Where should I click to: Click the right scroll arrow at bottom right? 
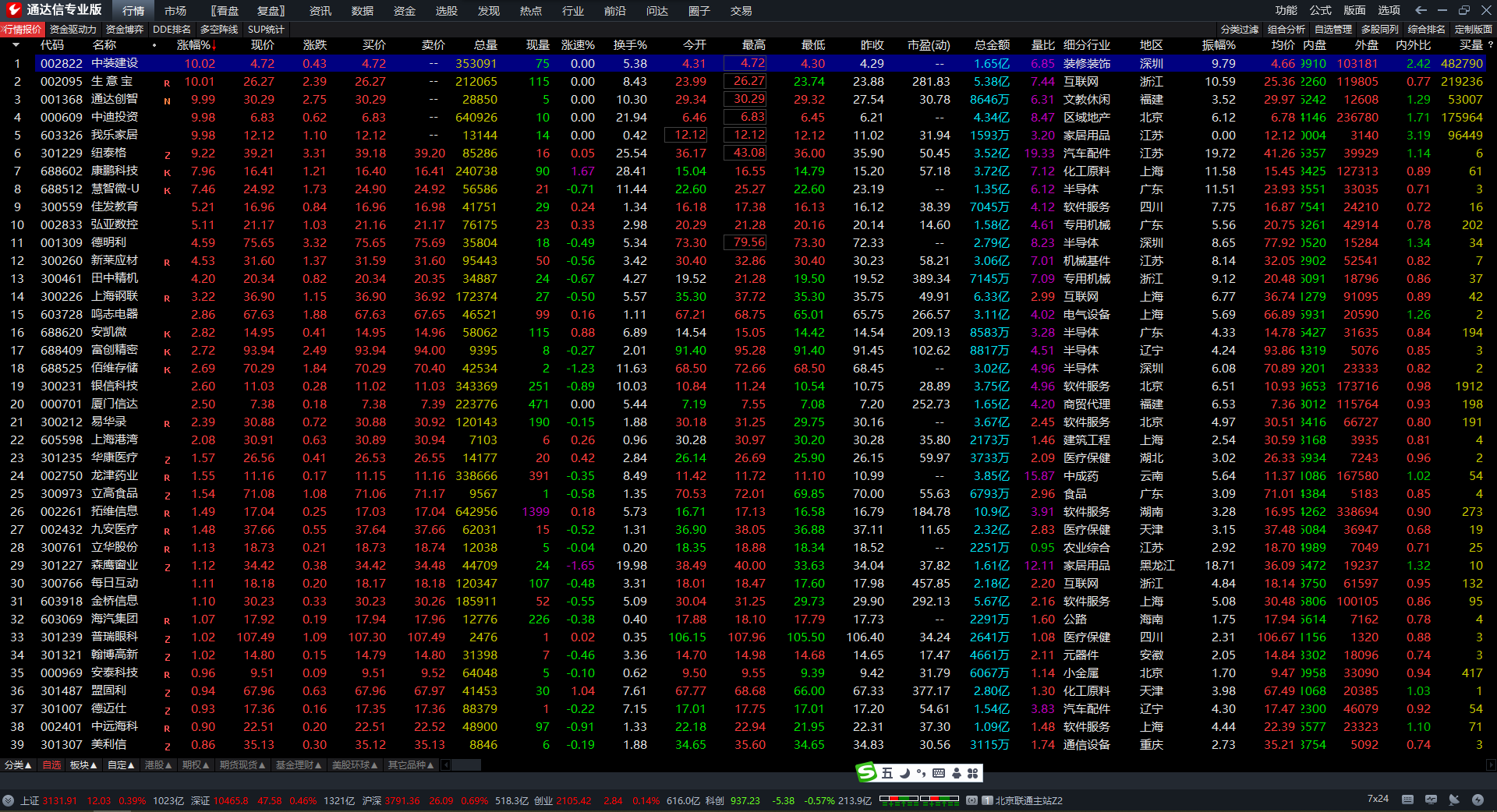(1491, 765)
